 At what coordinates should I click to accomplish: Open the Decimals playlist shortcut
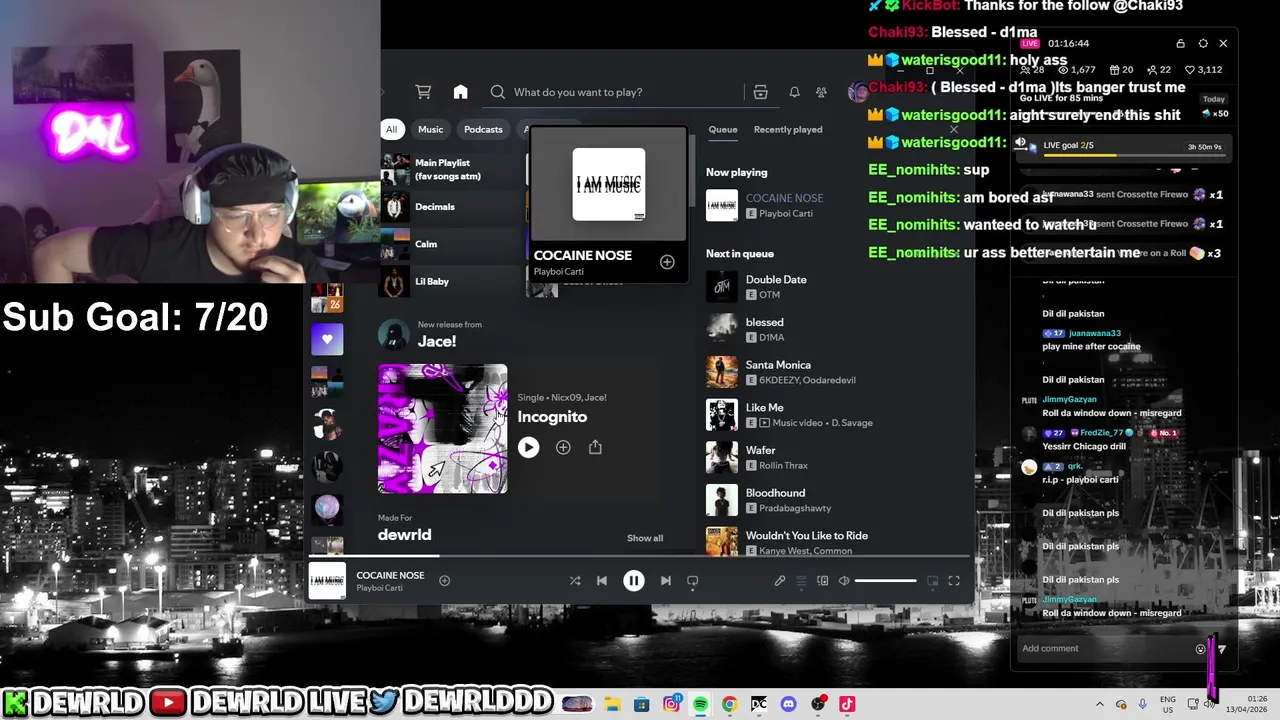452,207
